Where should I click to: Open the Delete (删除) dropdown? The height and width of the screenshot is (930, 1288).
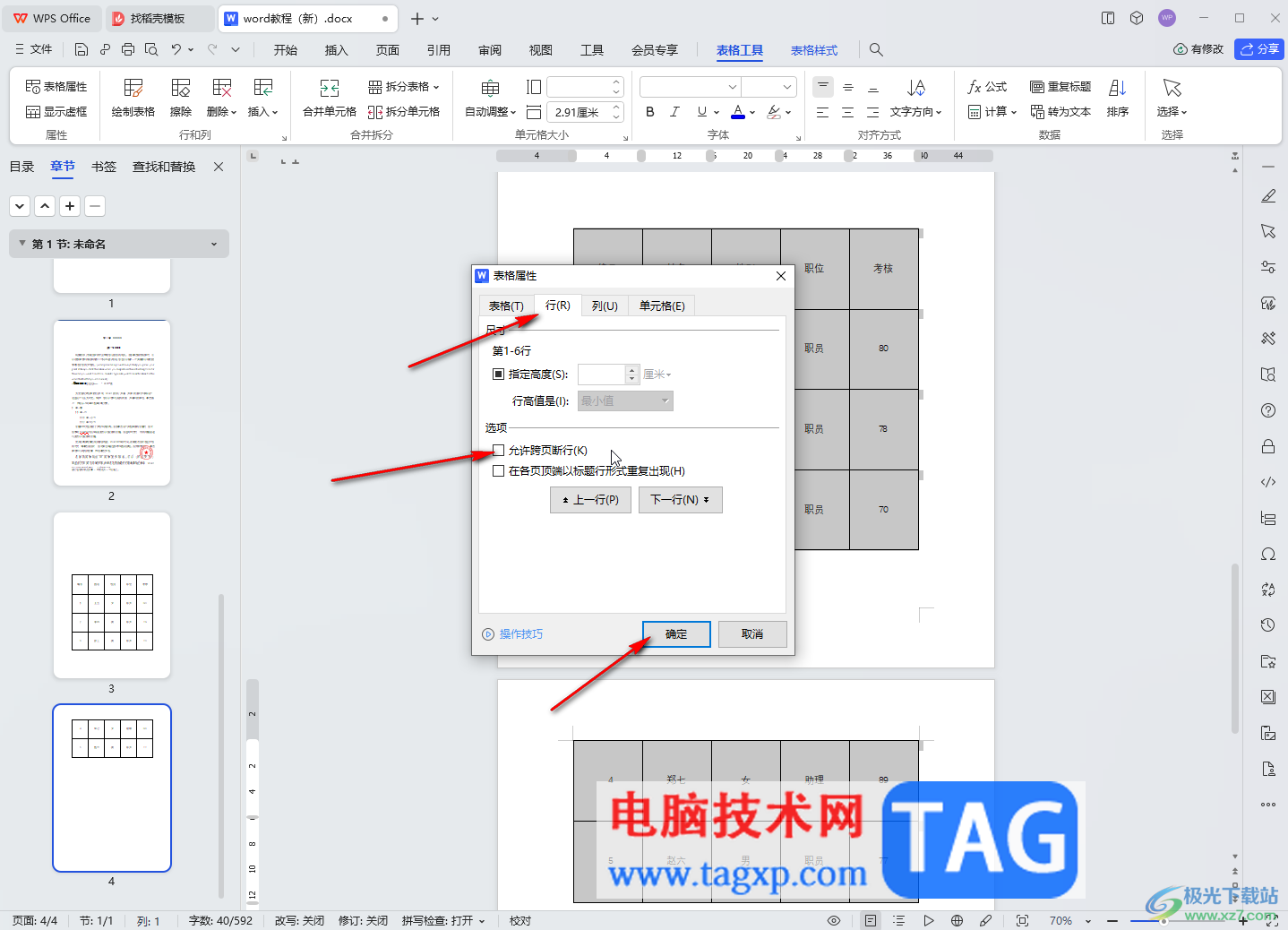(222, 99)
